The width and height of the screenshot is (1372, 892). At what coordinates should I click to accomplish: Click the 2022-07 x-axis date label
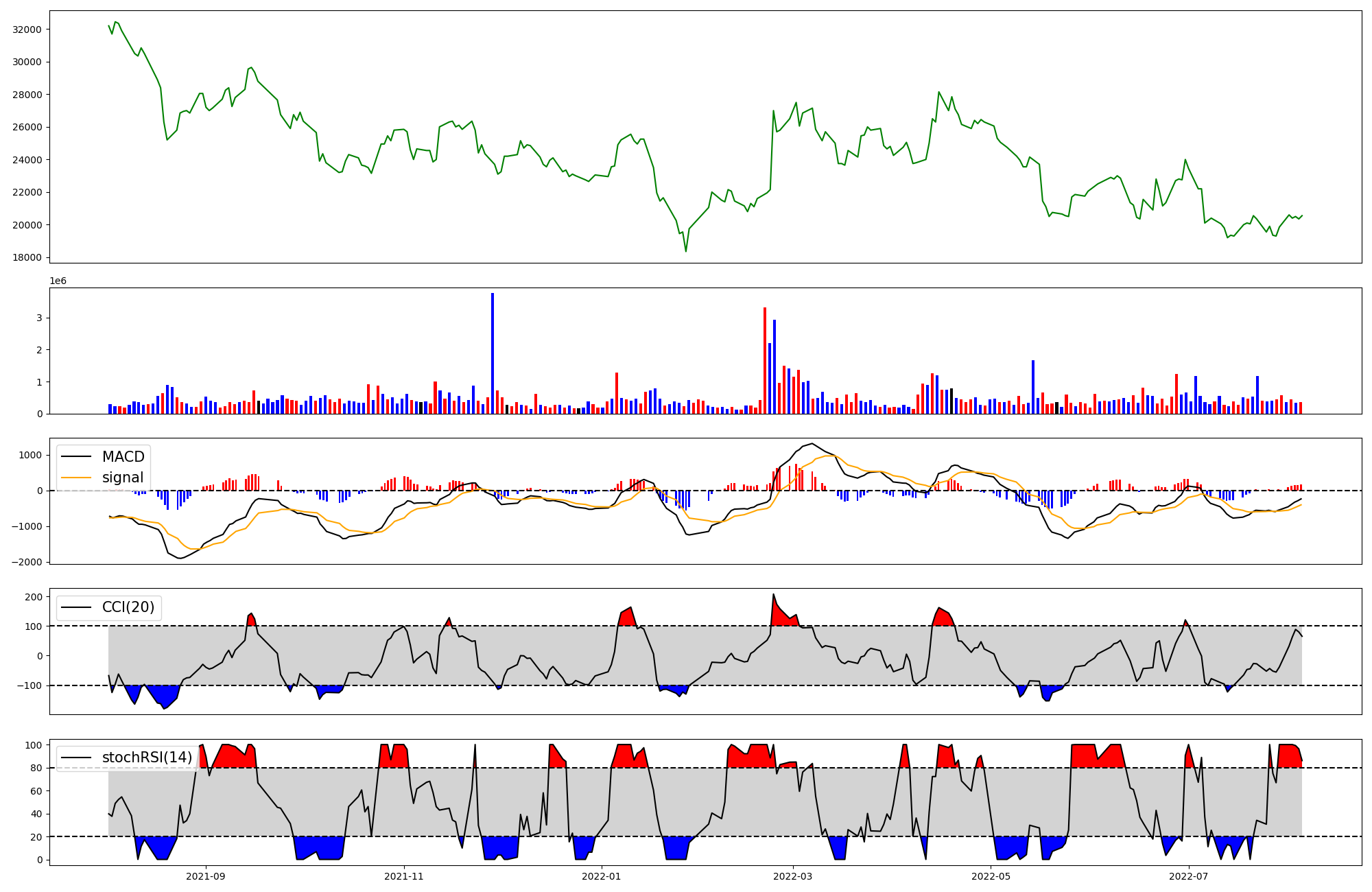(x=1189, y=876)
